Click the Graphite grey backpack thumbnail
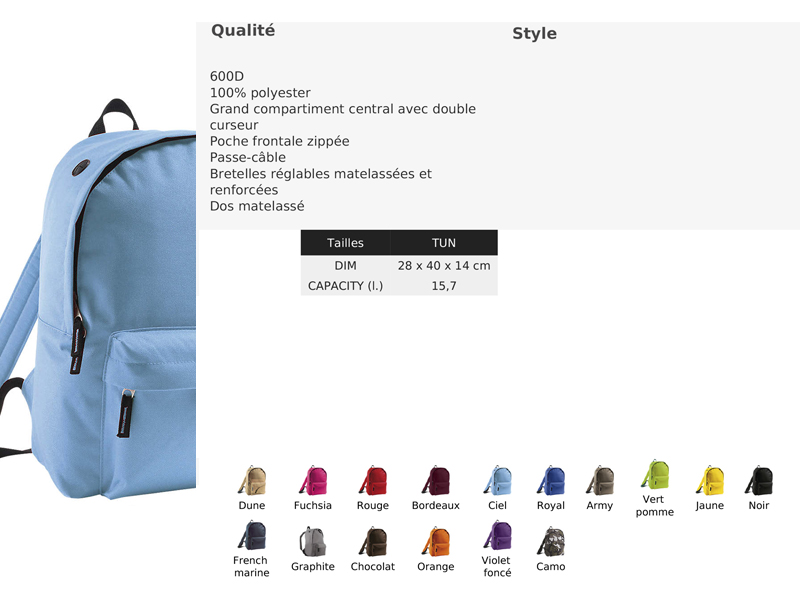 click(x=313, y=541)
